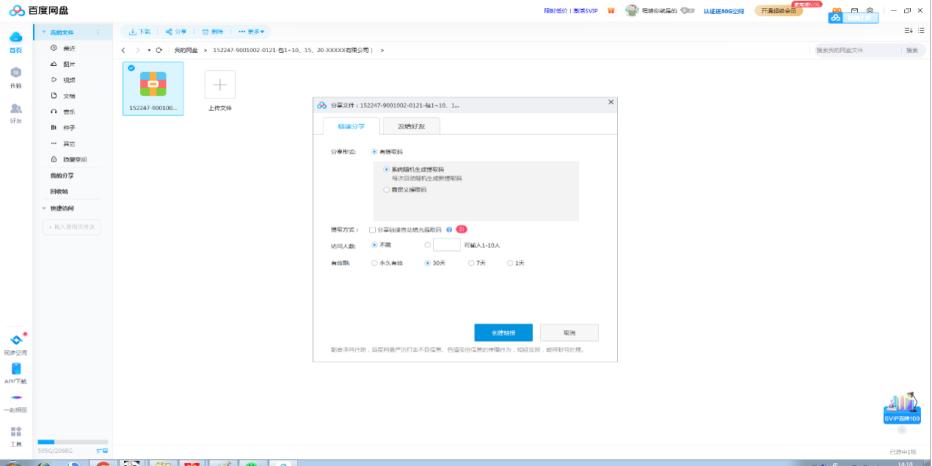Click the Download toolbar button
Screen dimensions: 932x466
tap(140, 32)
